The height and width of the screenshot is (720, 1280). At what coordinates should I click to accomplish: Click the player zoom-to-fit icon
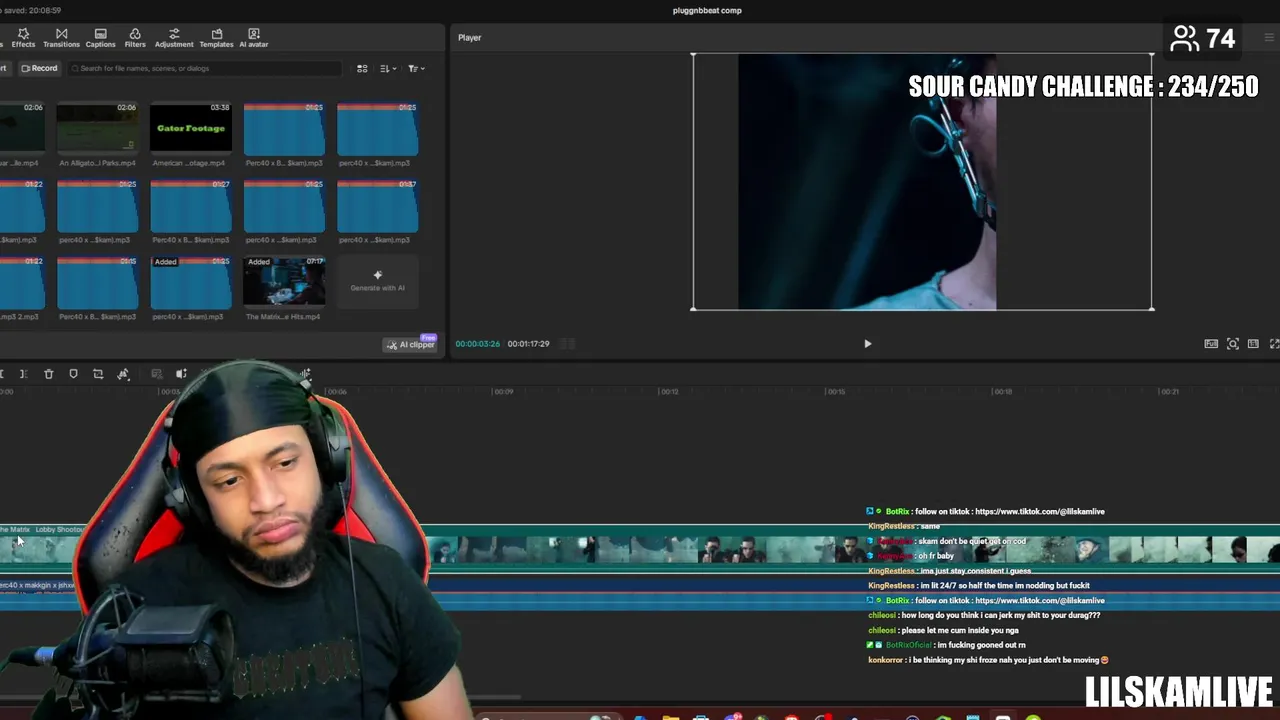[1232, 344]
